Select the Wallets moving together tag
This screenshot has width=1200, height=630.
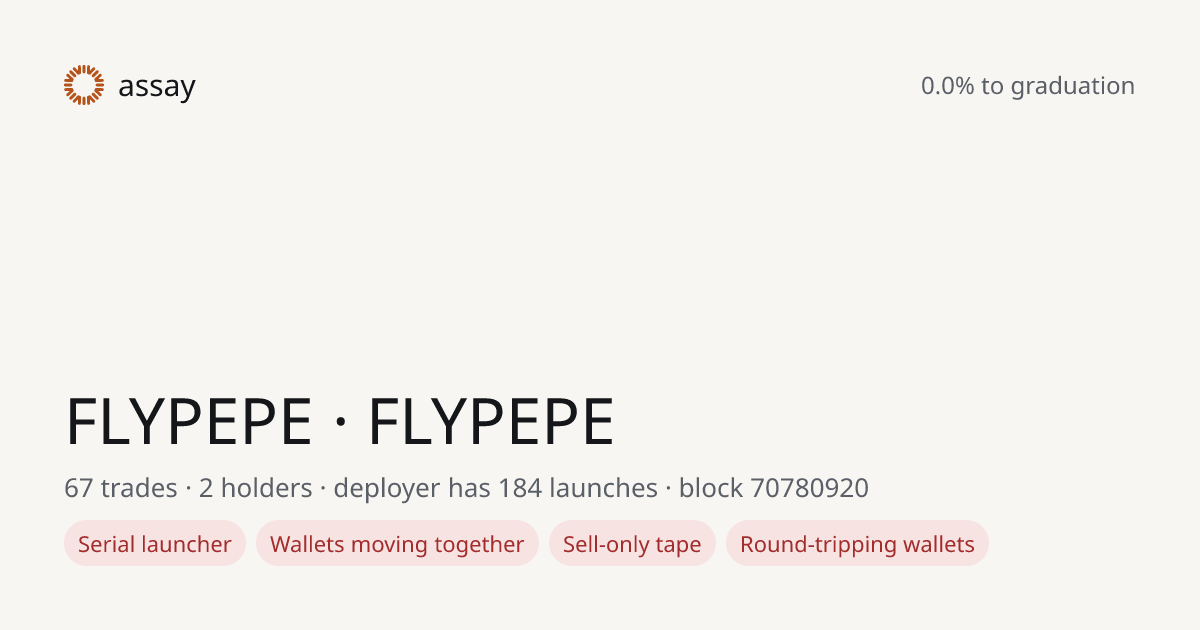tap(397, 544)
